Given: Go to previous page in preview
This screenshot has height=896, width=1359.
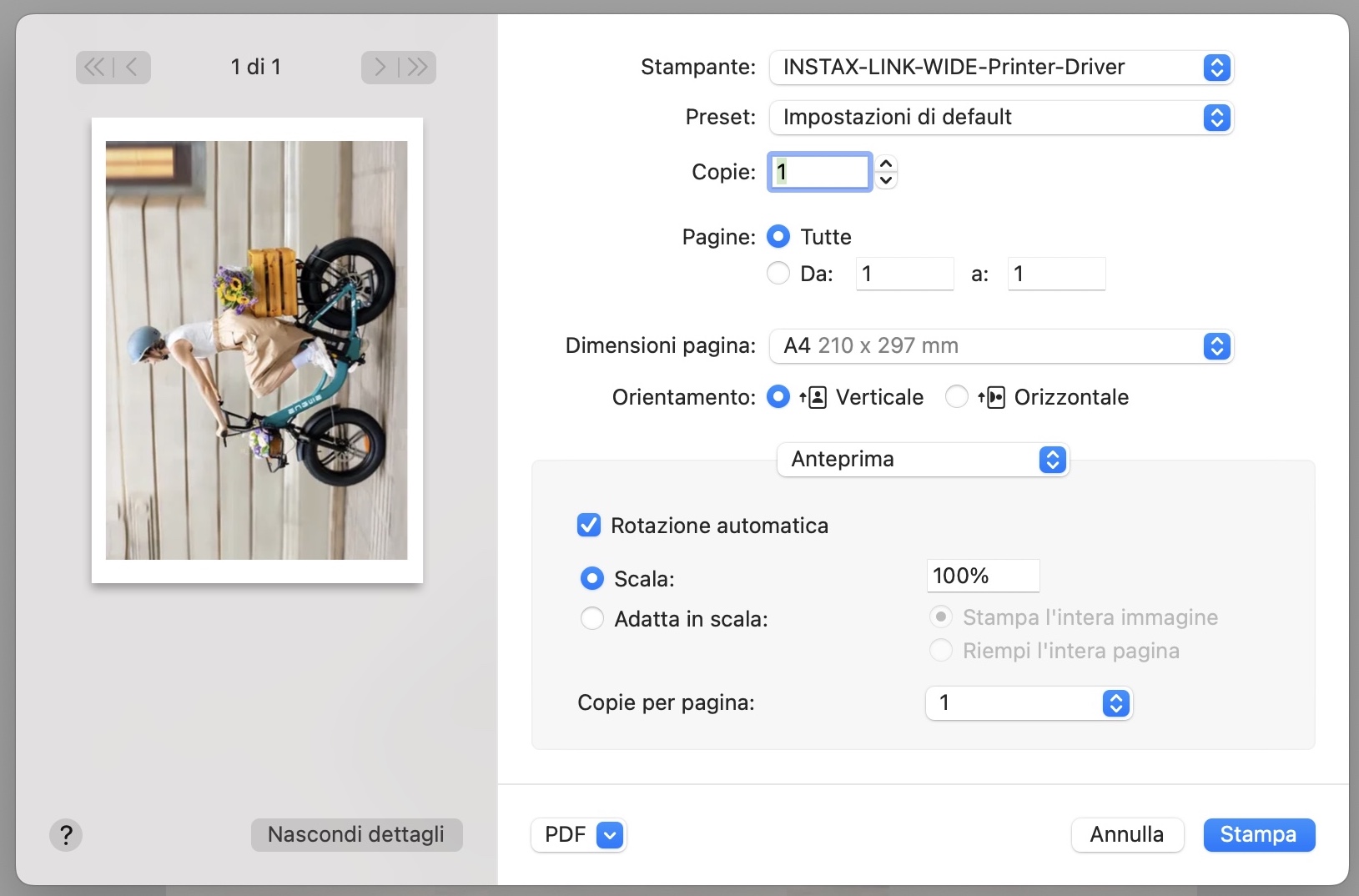Looking at the screenshot, I should [x=133, y=67].
